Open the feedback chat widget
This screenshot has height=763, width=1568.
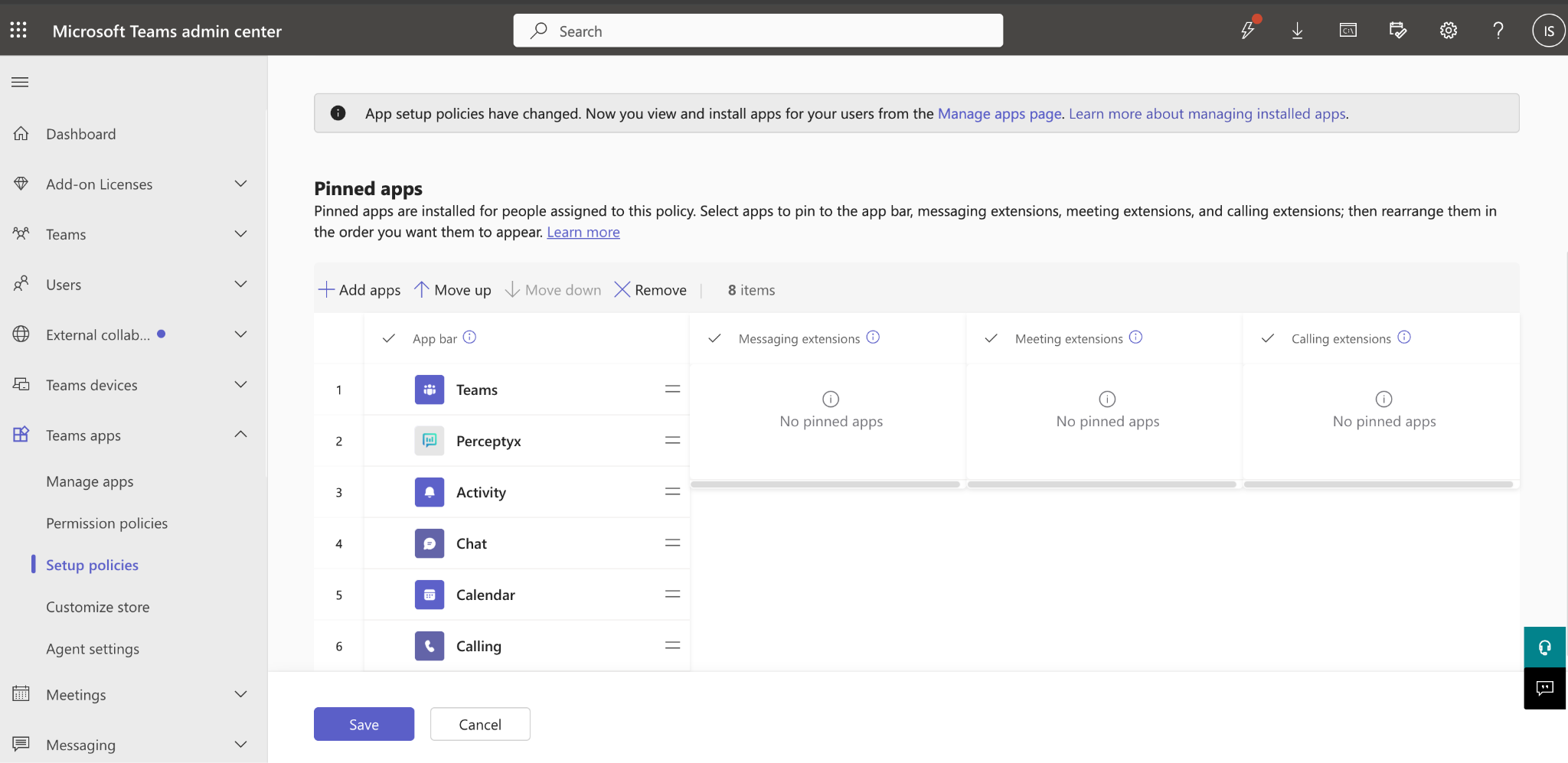1544,689
